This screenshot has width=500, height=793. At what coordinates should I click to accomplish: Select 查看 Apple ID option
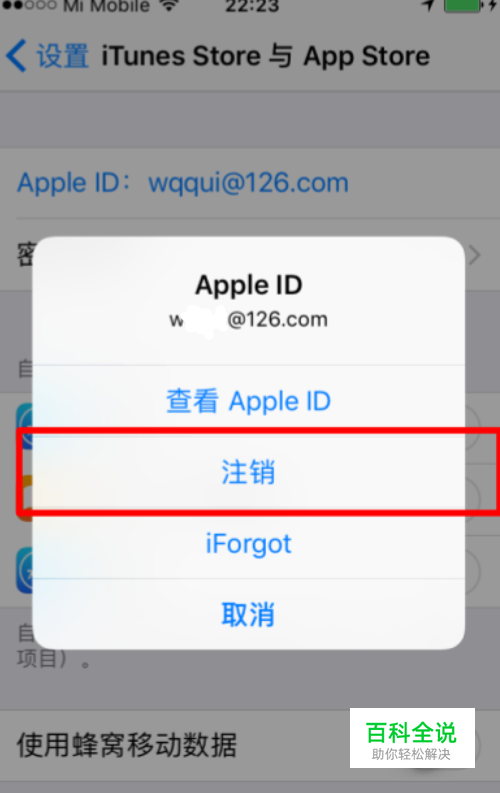249,401
